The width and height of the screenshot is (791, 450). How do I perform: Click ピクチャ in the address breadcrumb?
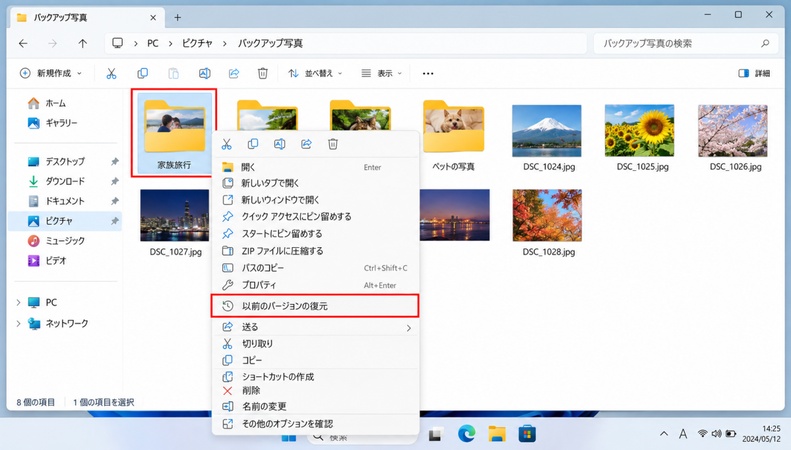pyautogui.click(x=197, y=43)
